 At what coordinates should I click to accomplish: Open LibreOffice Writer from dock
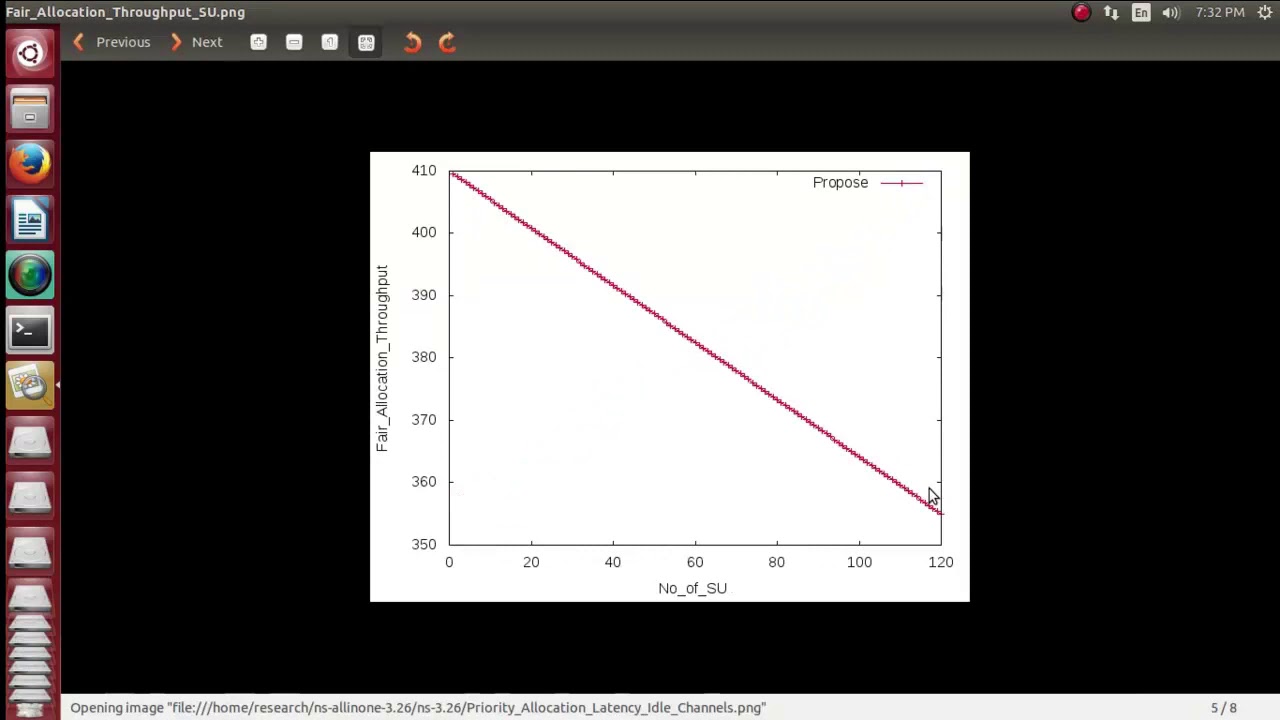click(x=30, y=219)
